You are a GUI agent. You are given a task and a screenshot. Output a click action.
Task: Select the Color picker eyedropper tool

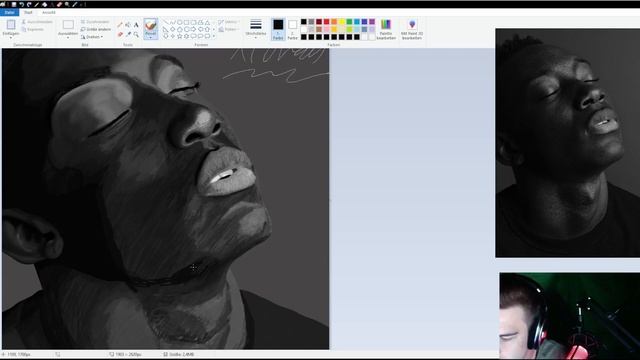(128, 35)
